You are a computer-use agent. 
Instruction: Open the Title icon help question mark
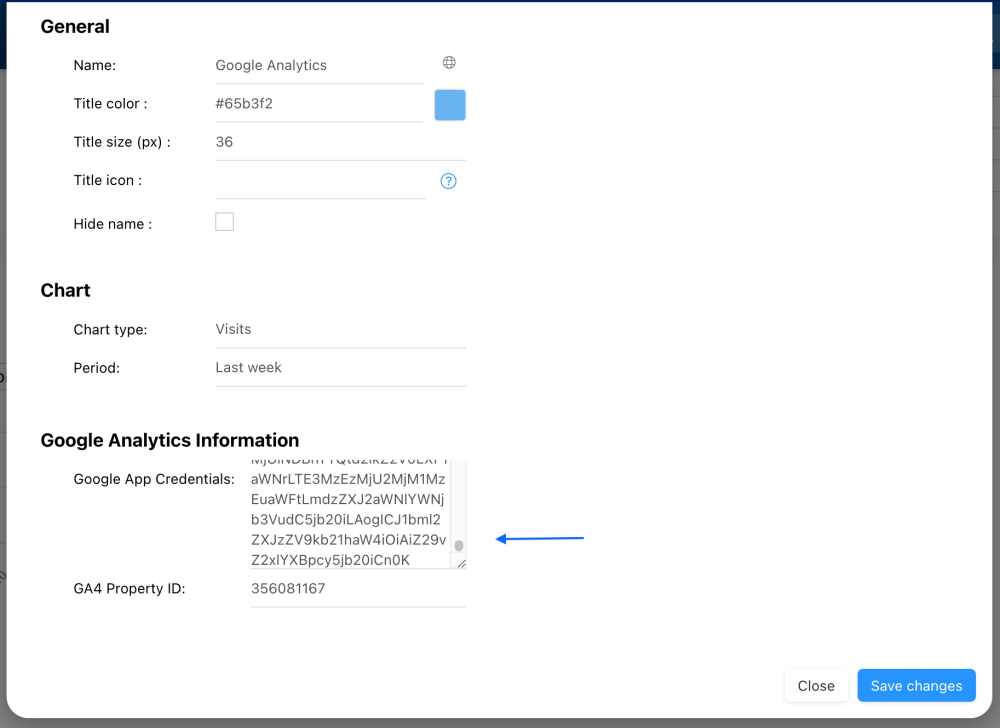[x=449, y=181]
